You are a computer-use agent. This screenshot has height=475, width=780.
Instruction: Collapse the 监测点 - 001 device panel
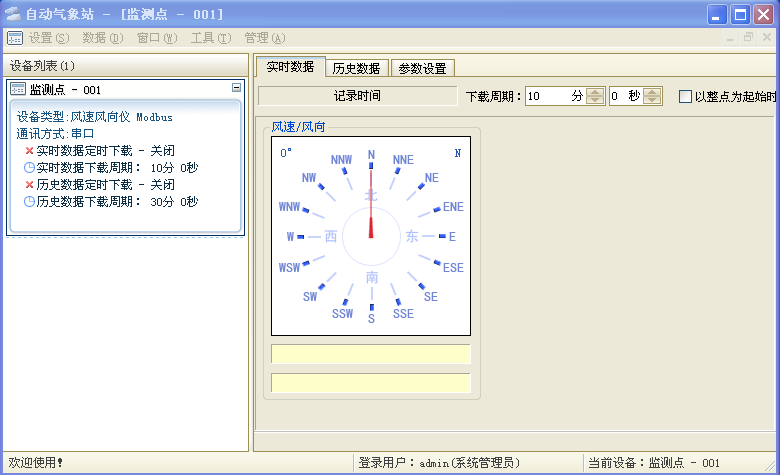(x=236, y=88)
